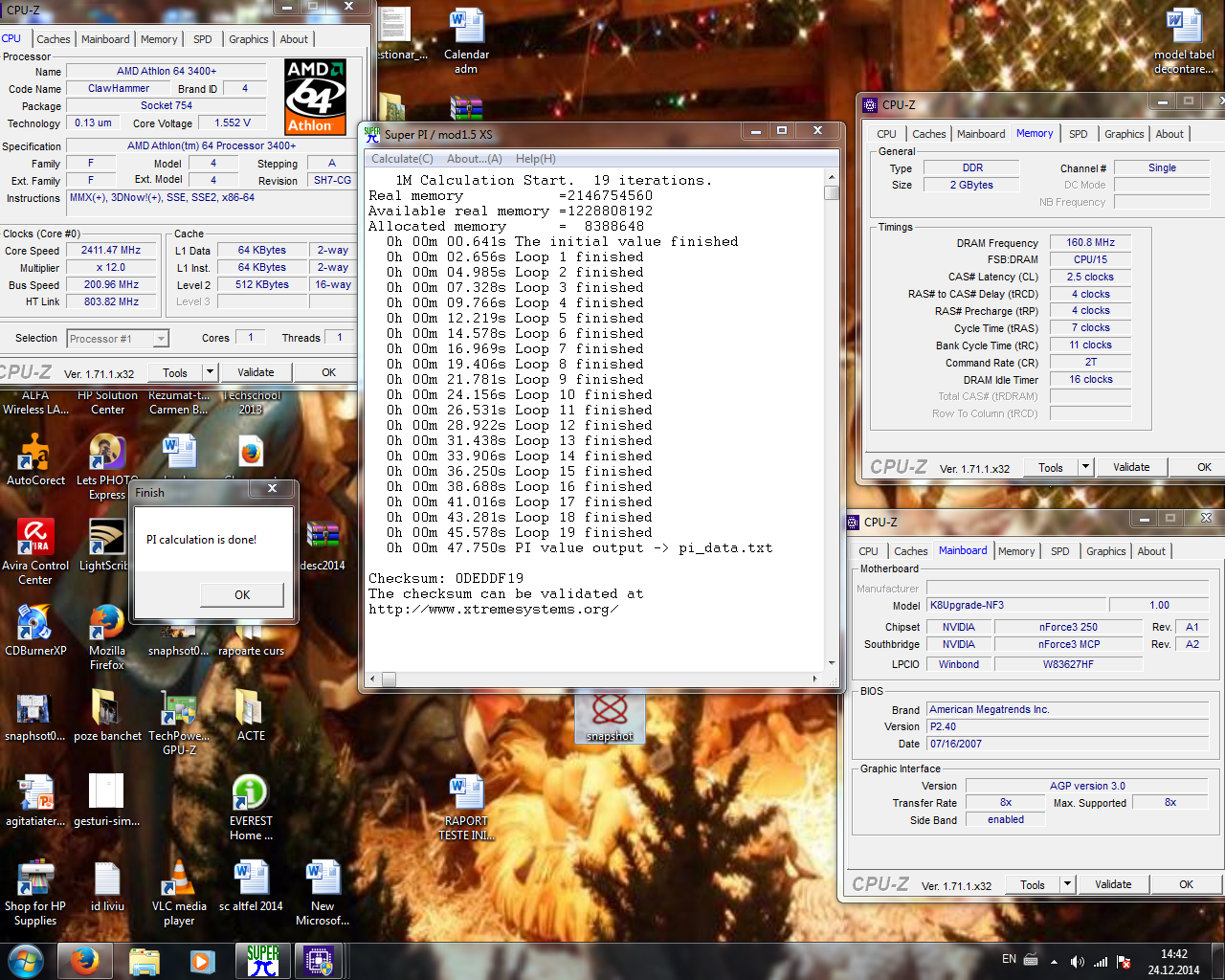Open sc altfel 2014 Word document

click(251, 885)
